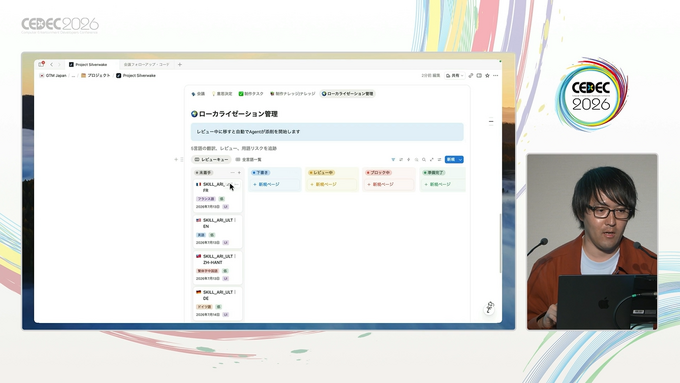Open the 新規 button dropdown arrow
This screenshot has height=383, width=680.
(x=461, y=160)
